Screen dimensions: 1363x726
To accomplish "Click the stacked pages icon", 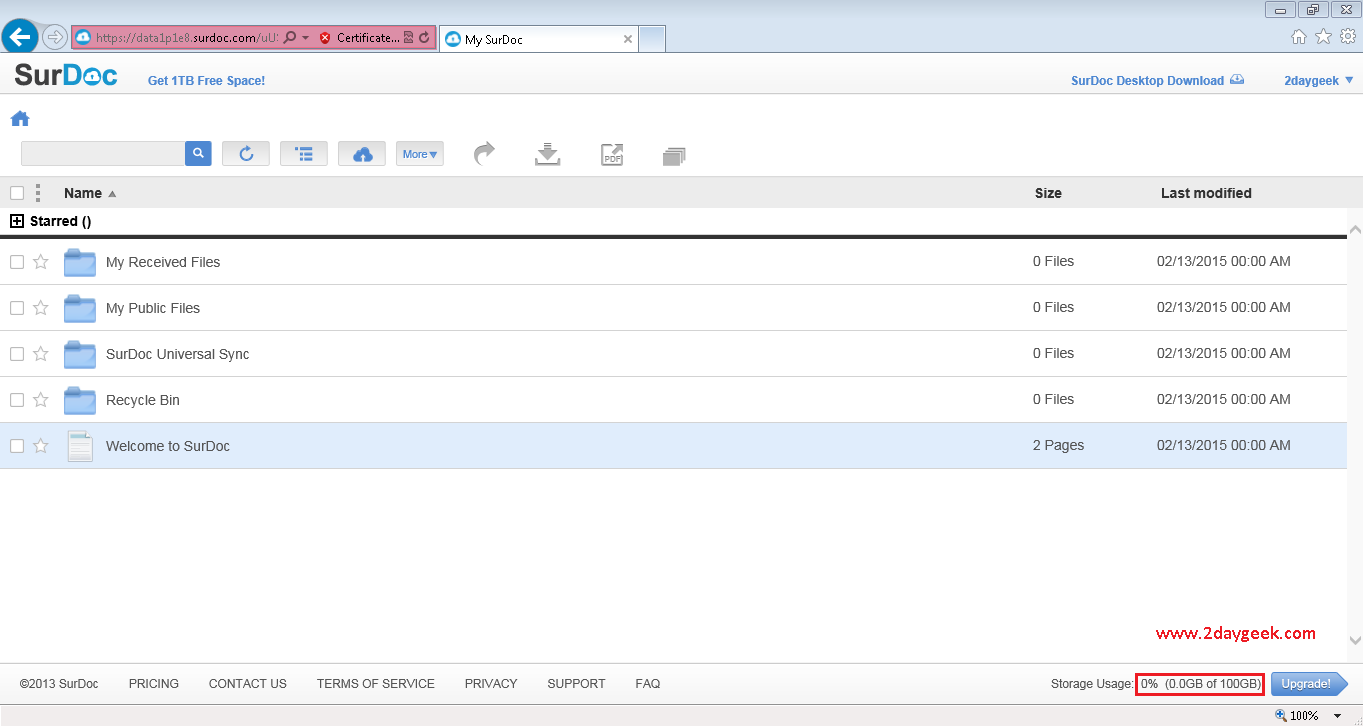I will 674,156.
